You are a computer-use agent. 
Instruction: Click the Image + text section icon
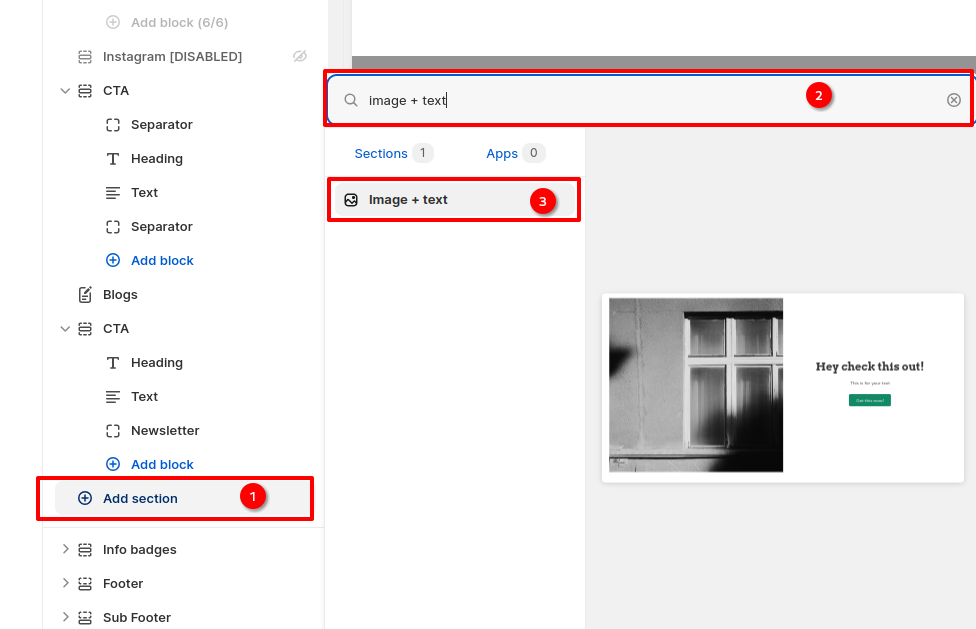[351, 200]
